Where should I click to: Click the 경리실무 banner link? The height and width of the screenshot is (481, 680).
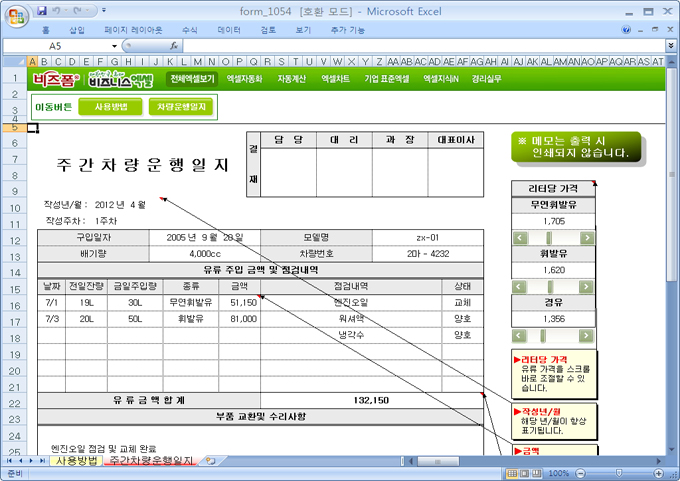click(487, 79)
